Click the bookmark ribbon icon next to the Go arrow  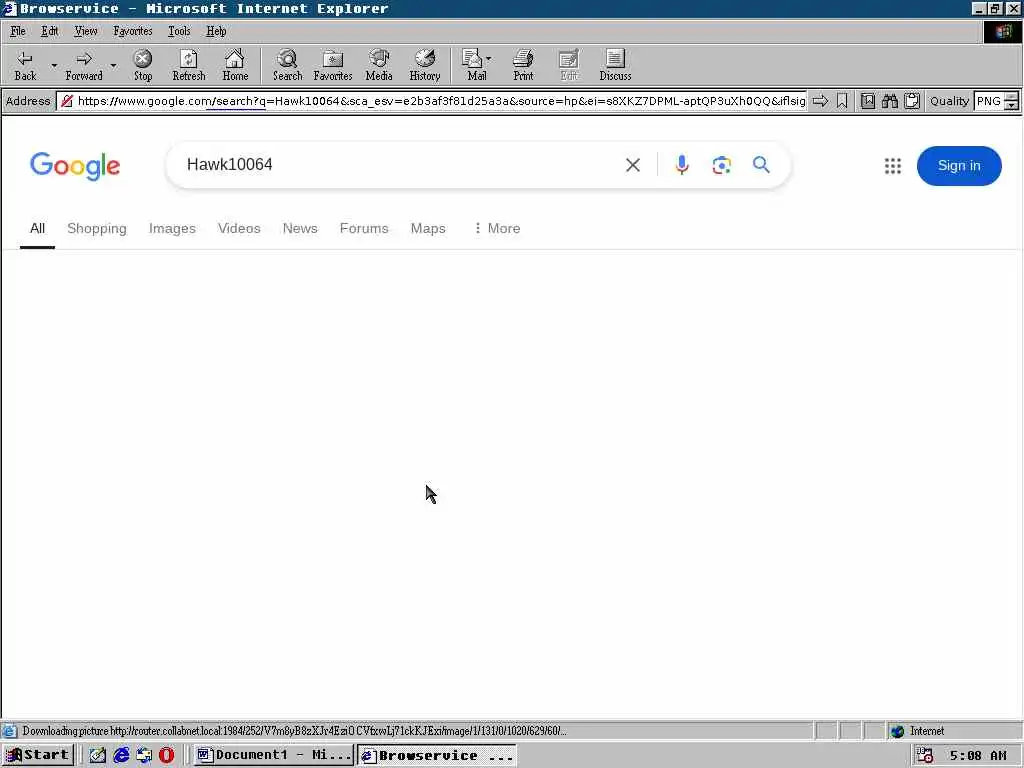[842, 101]
